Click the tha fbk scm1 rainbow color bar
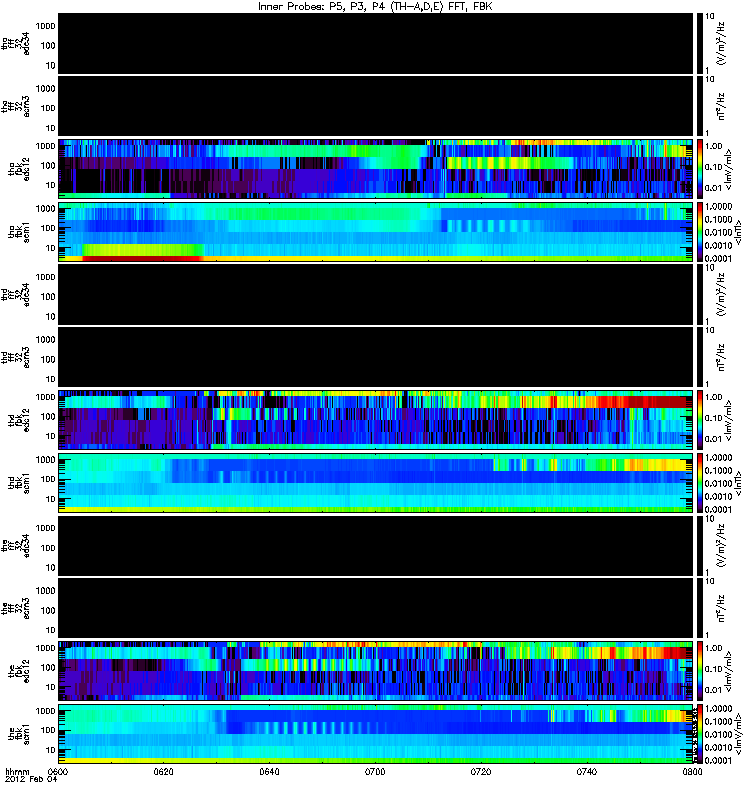Image resolution: width=750 pixels, height=800 pixels. (x=700, y=232)
